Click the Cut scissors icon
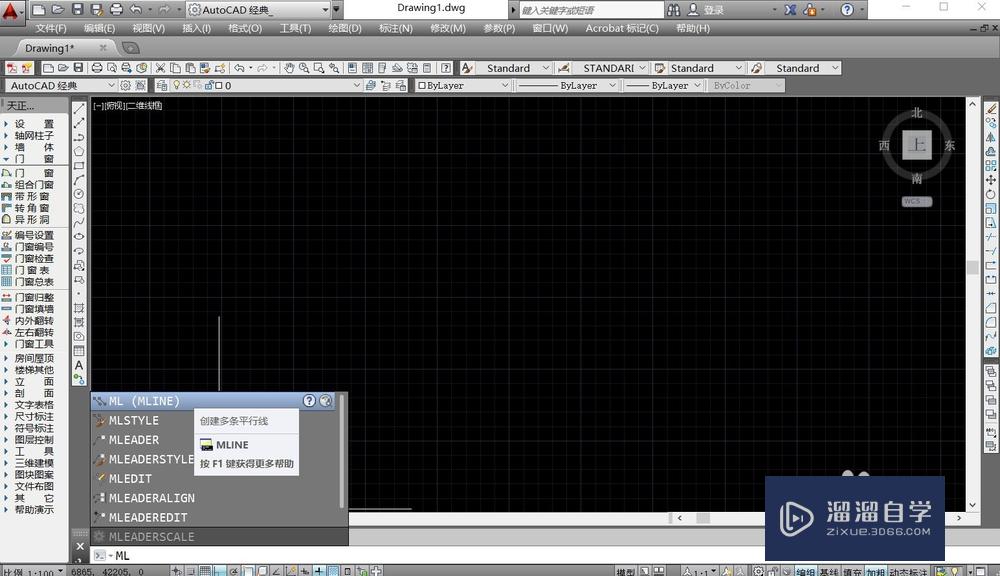 [160, 68]
